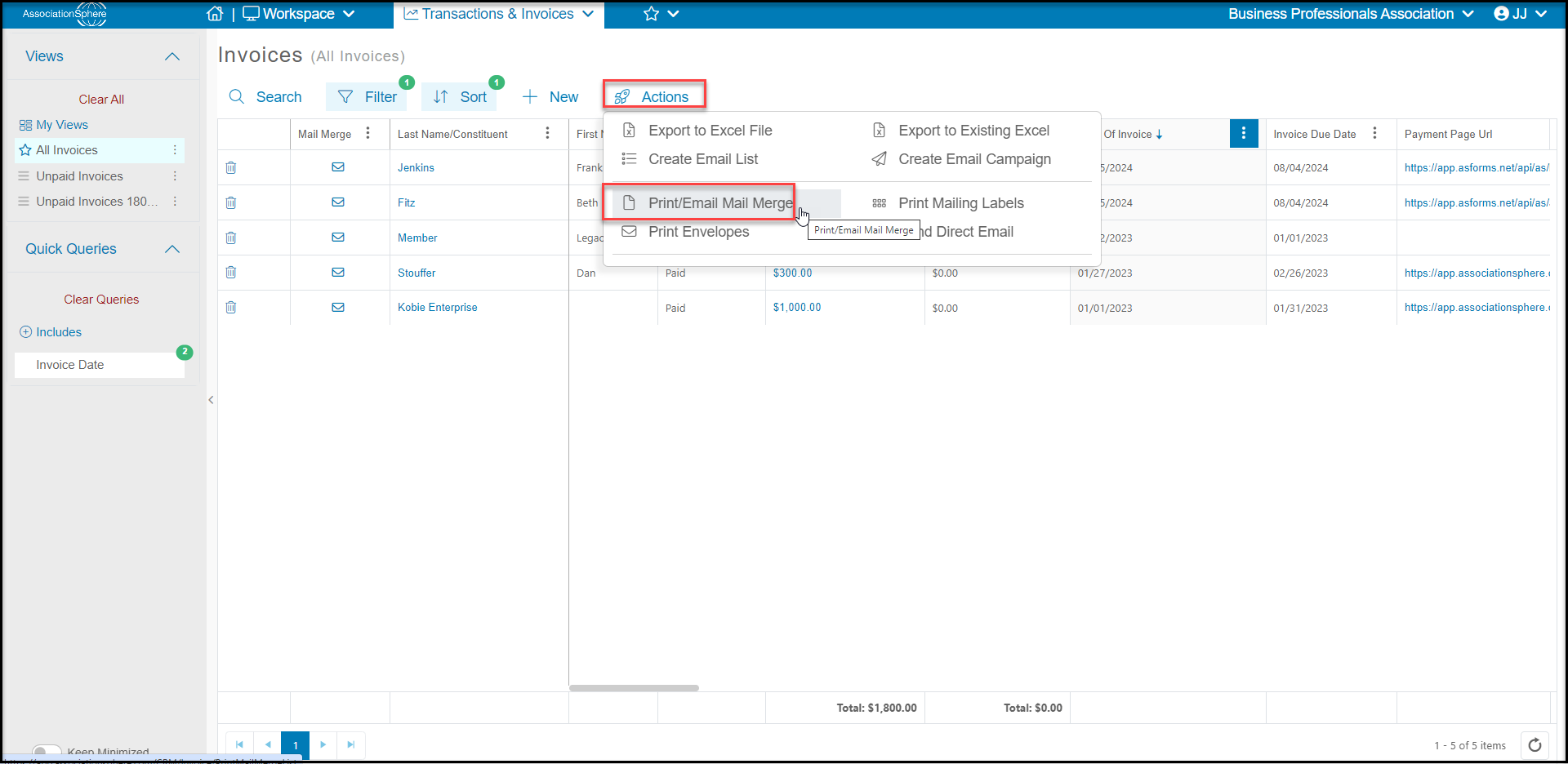Open the favorites star menu
The image size is (1568, 764).
[x=661, y=14]
